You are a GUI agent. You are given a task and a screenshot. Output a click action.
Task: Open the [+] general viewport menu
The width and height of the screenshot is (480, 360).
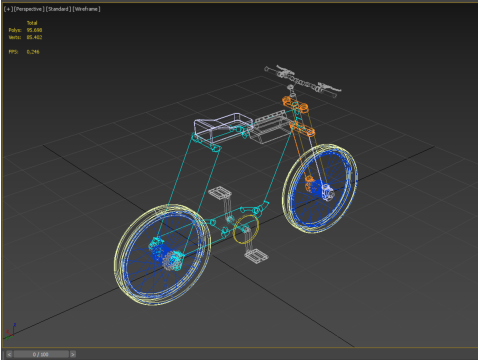[8, 9]
